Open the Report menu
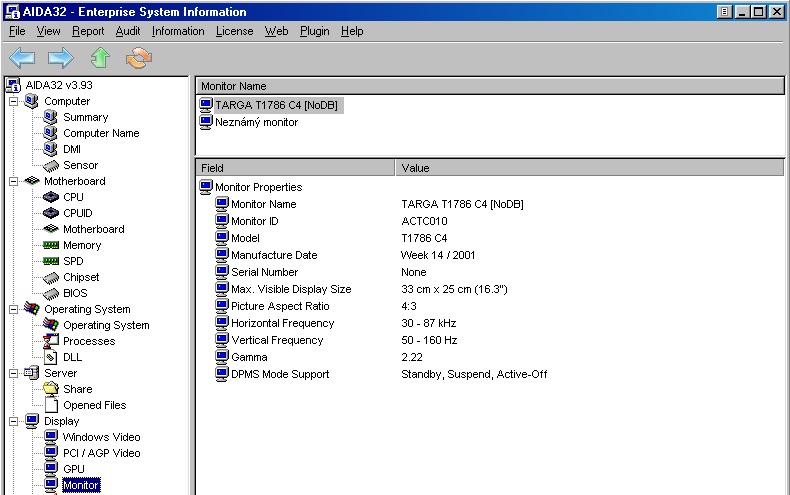The image size is (790, 495). (88, 31)
